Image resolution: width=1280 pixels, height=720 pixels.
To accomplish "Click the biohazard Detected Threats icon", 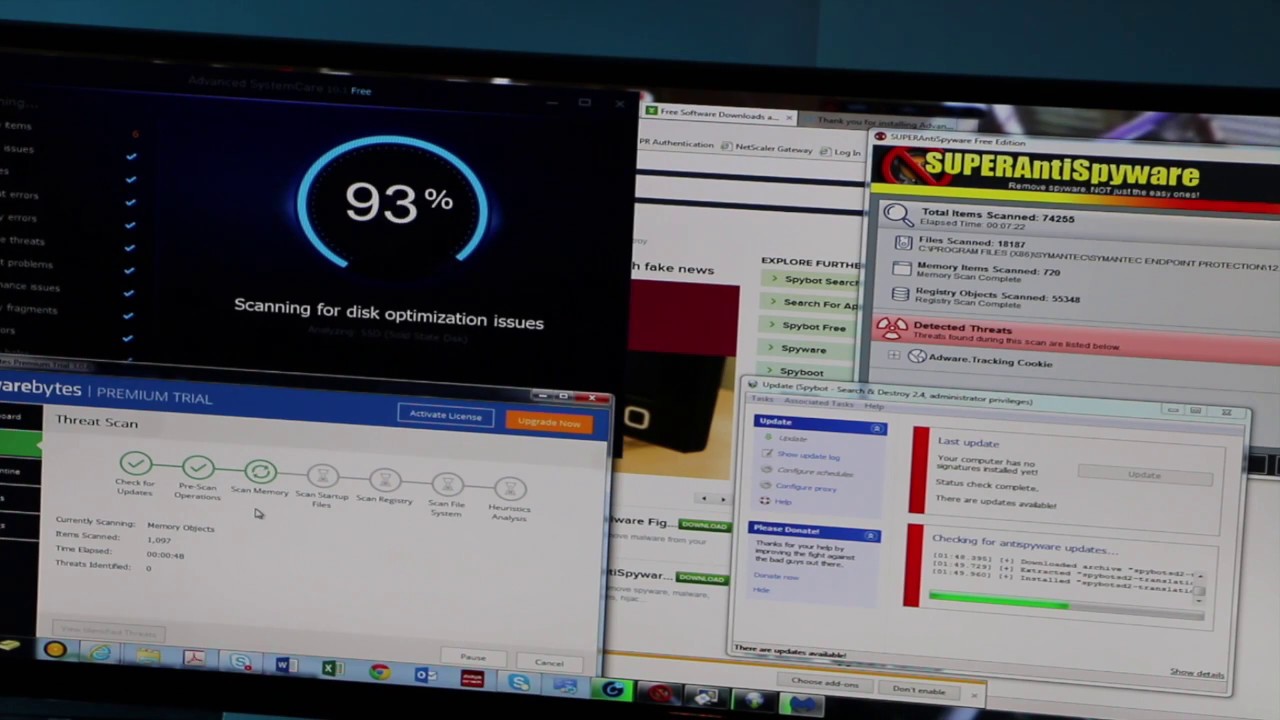I will (892, 327).
